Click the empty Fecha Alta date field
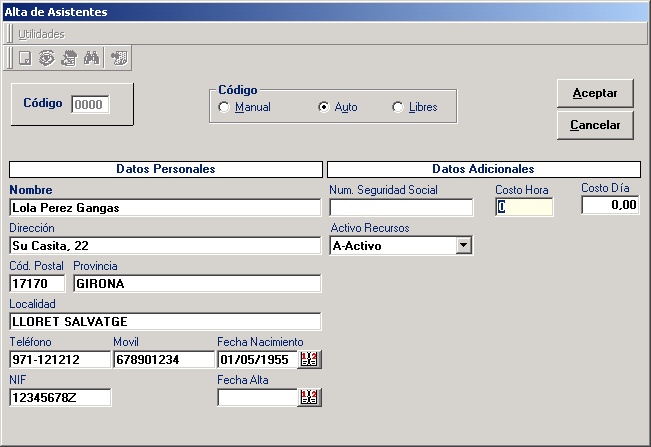 coord(257,398)
